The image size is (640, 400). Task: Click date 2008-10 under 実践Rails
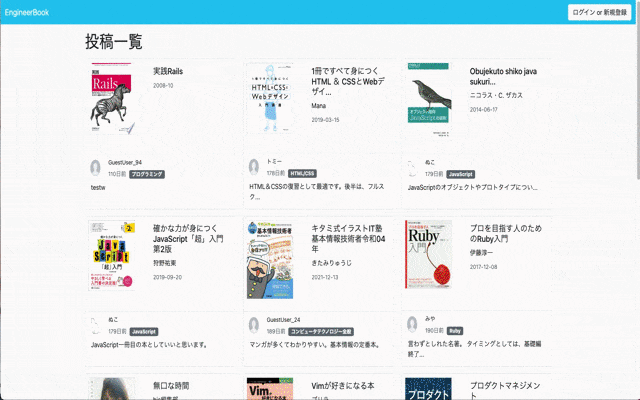point(163,86)
